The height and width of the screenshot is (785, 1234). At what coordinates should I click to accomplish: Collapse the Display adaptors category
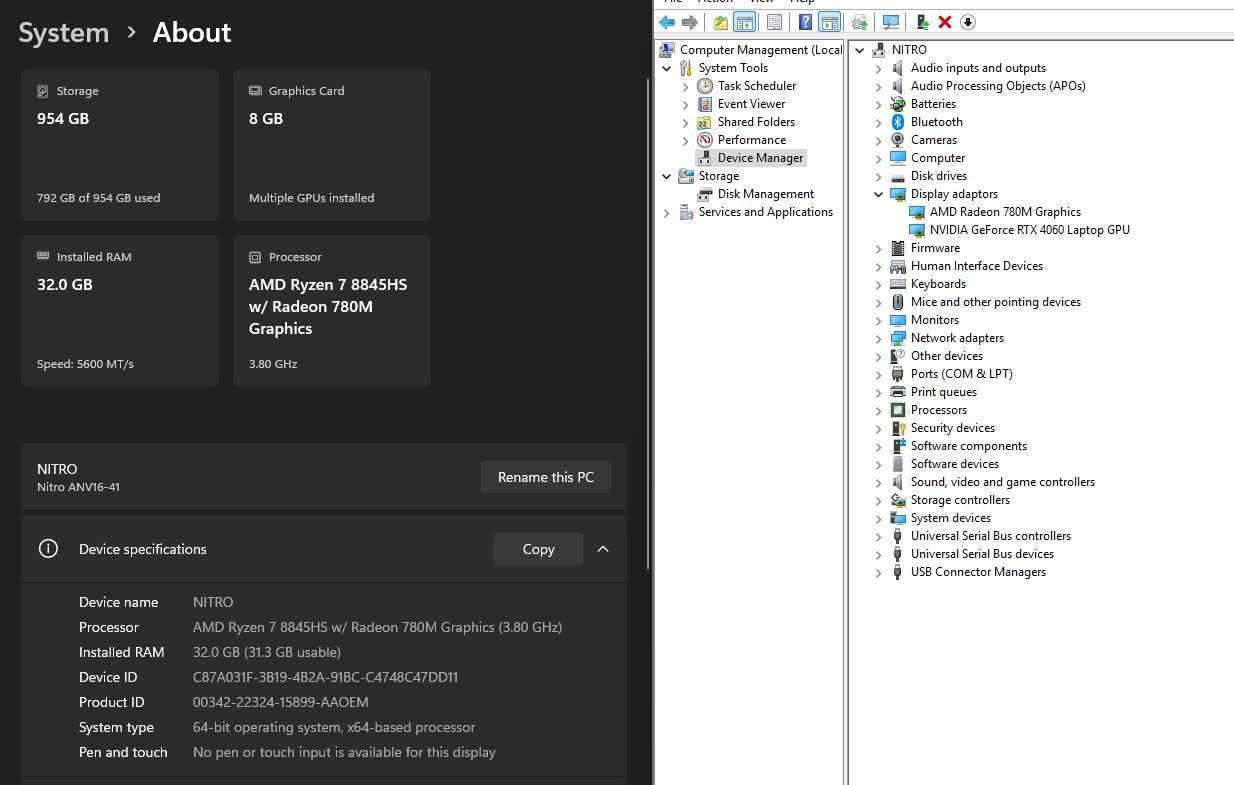click(878, 194)
